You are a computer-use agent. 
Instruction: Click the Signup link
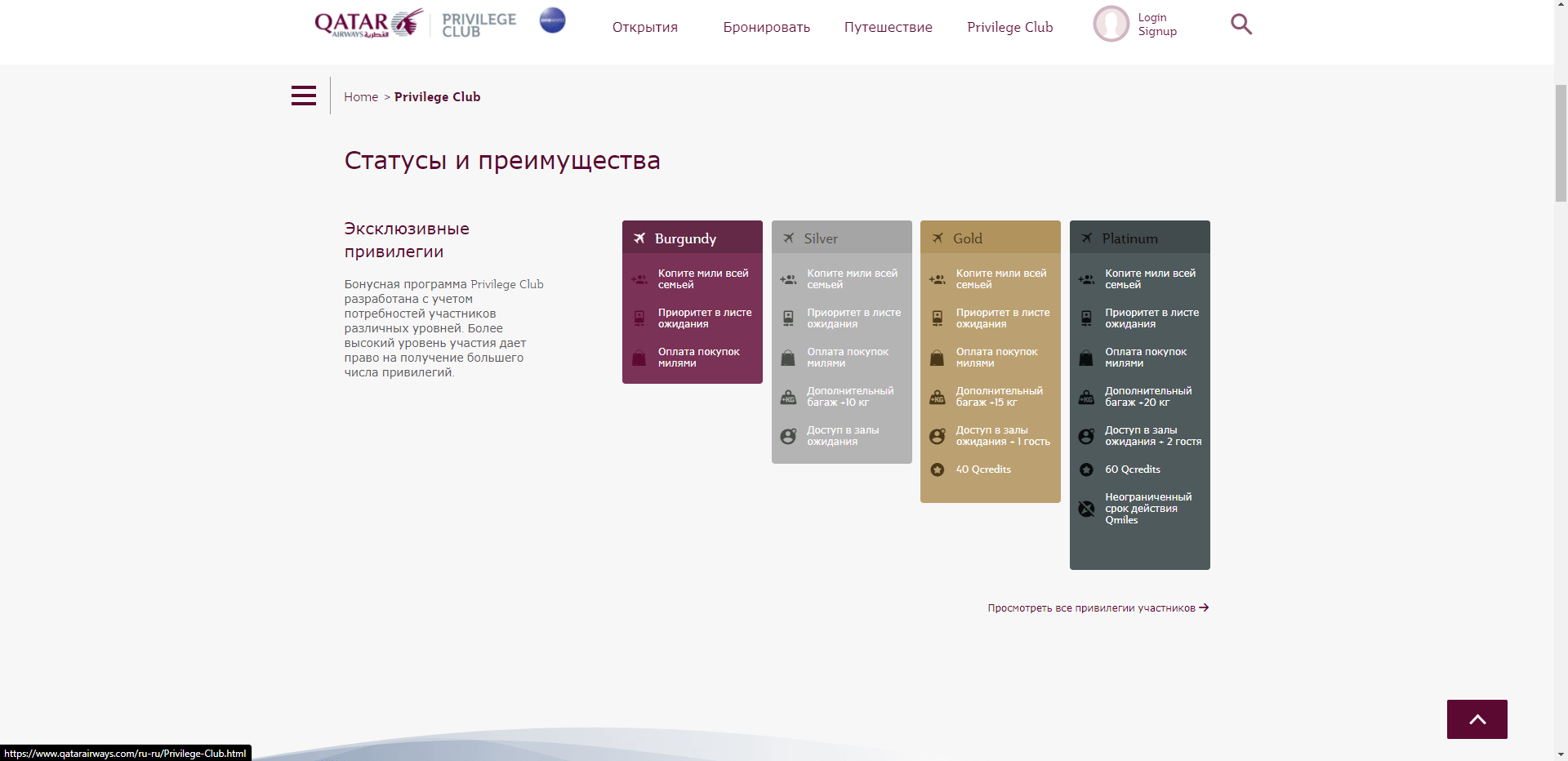tap(1157, 31)
